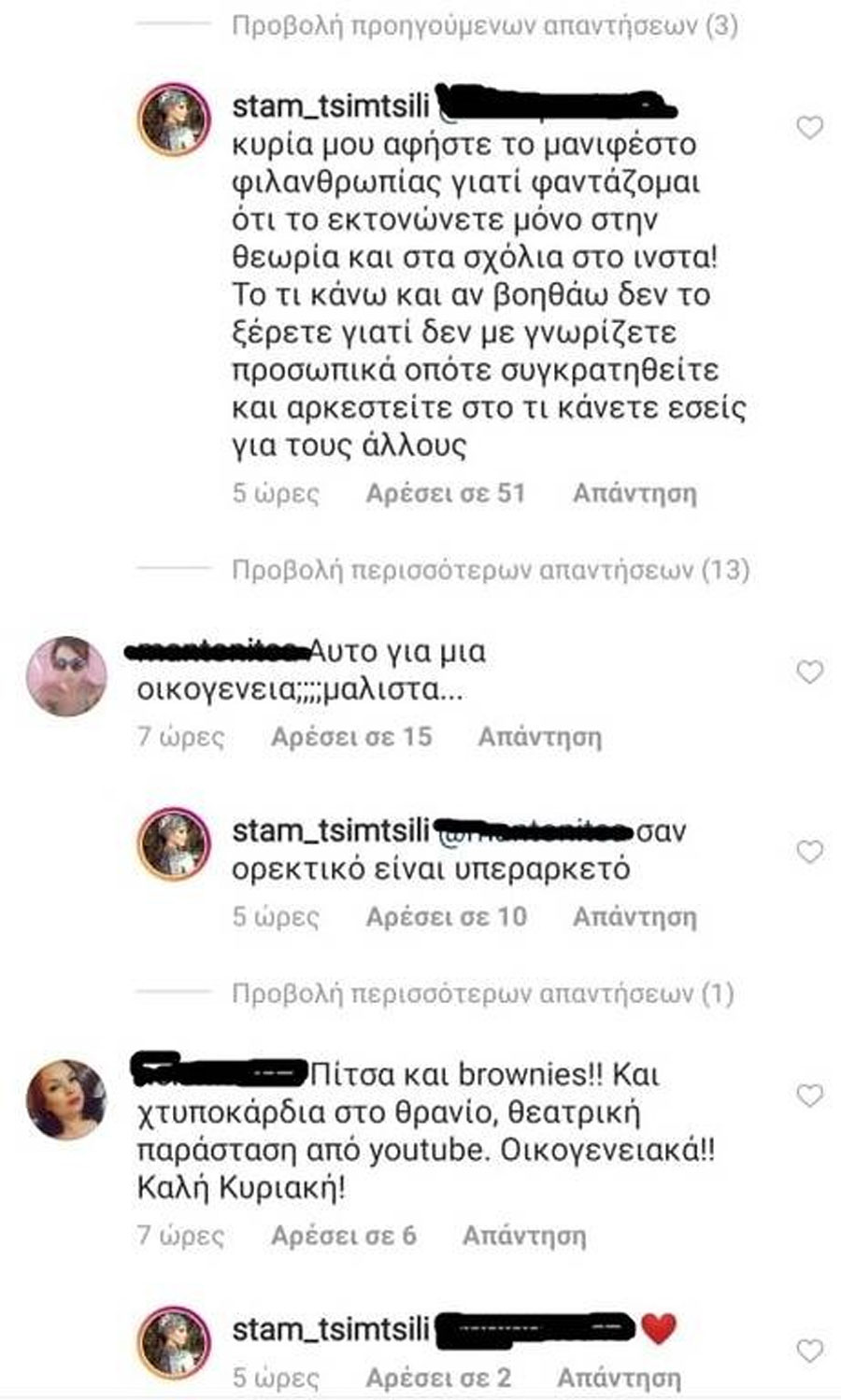The height and width of the screenshot is (1400, 841).
Task: Like the comment about μανιφέστο φιλανθρωπίας
Action: pyautogui.click(x=809, y=127)
